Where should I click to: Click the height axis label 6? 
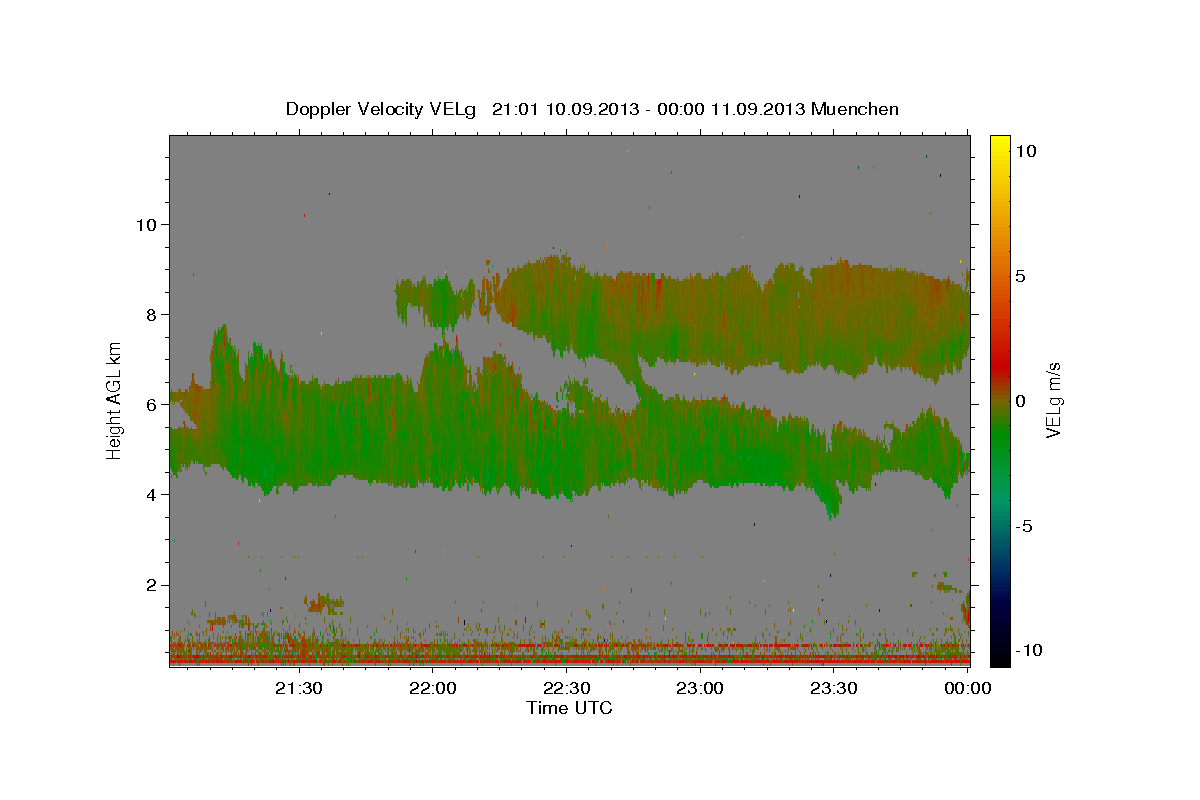click(x=151, y=404)
